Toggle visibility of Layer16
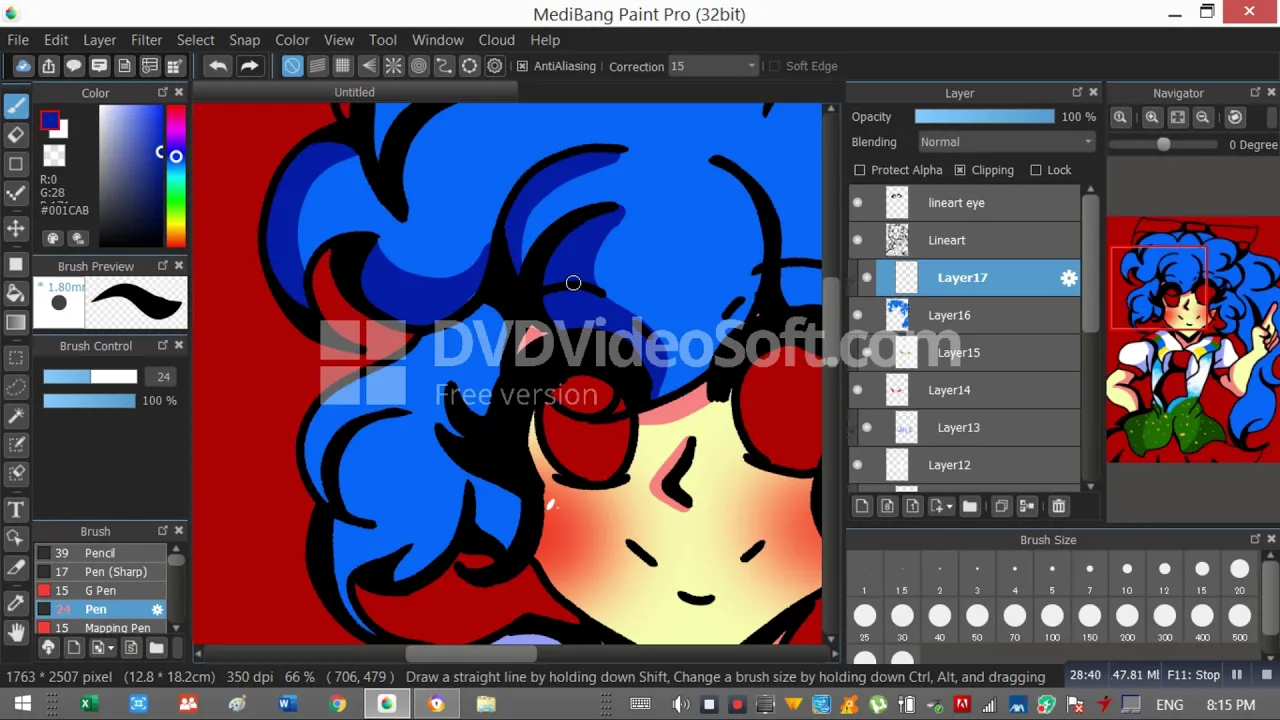This screenshot has width=1280, height=720. [x=857, y=315]
